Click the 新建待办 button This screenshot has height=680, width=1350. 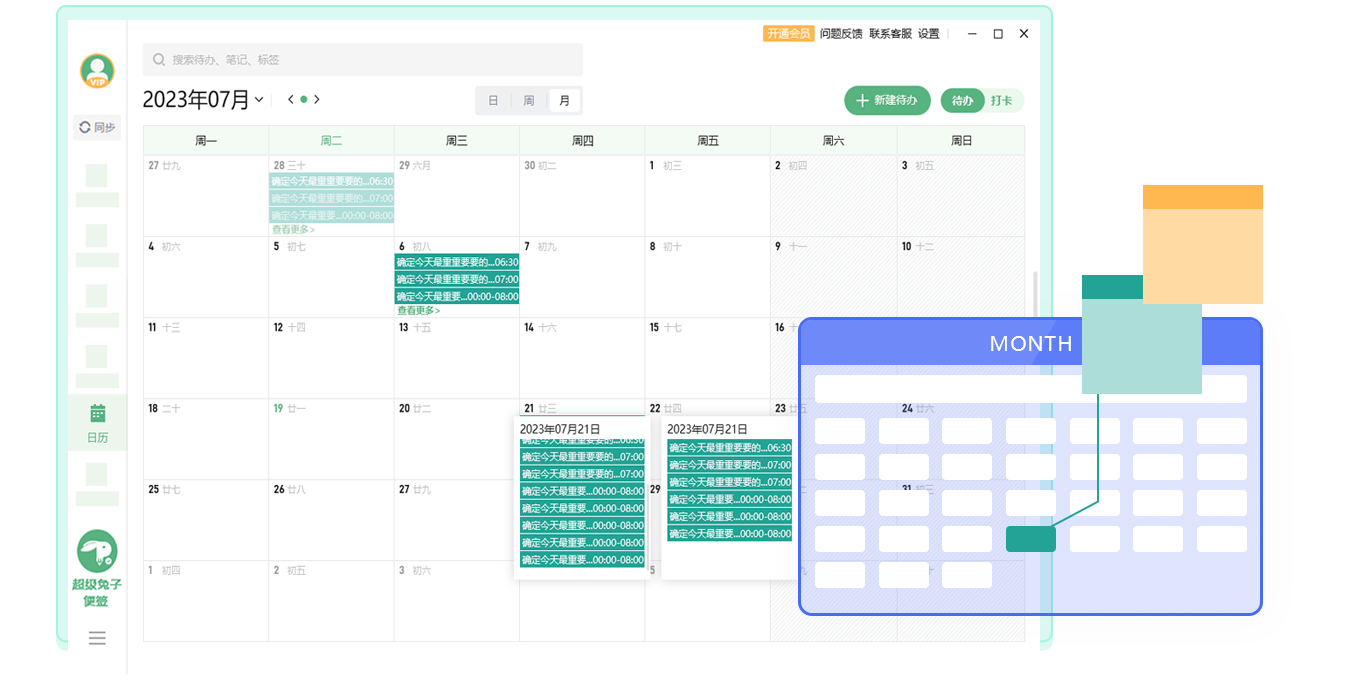click(887, 101)
